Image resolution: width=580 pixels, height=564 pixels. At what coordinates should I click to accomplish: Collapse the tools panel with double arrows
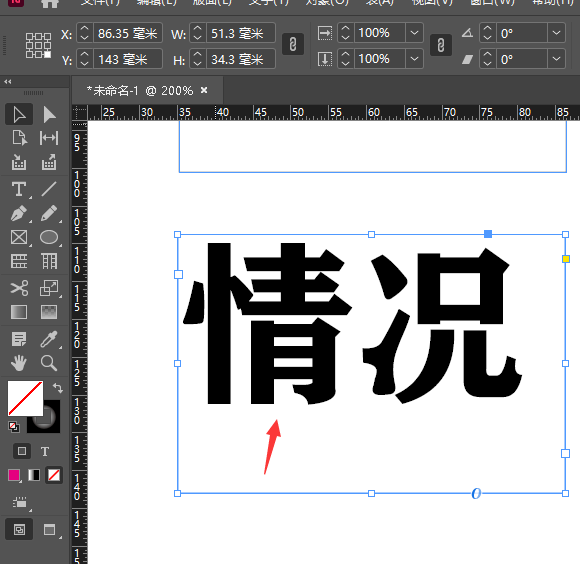point(8,82)
